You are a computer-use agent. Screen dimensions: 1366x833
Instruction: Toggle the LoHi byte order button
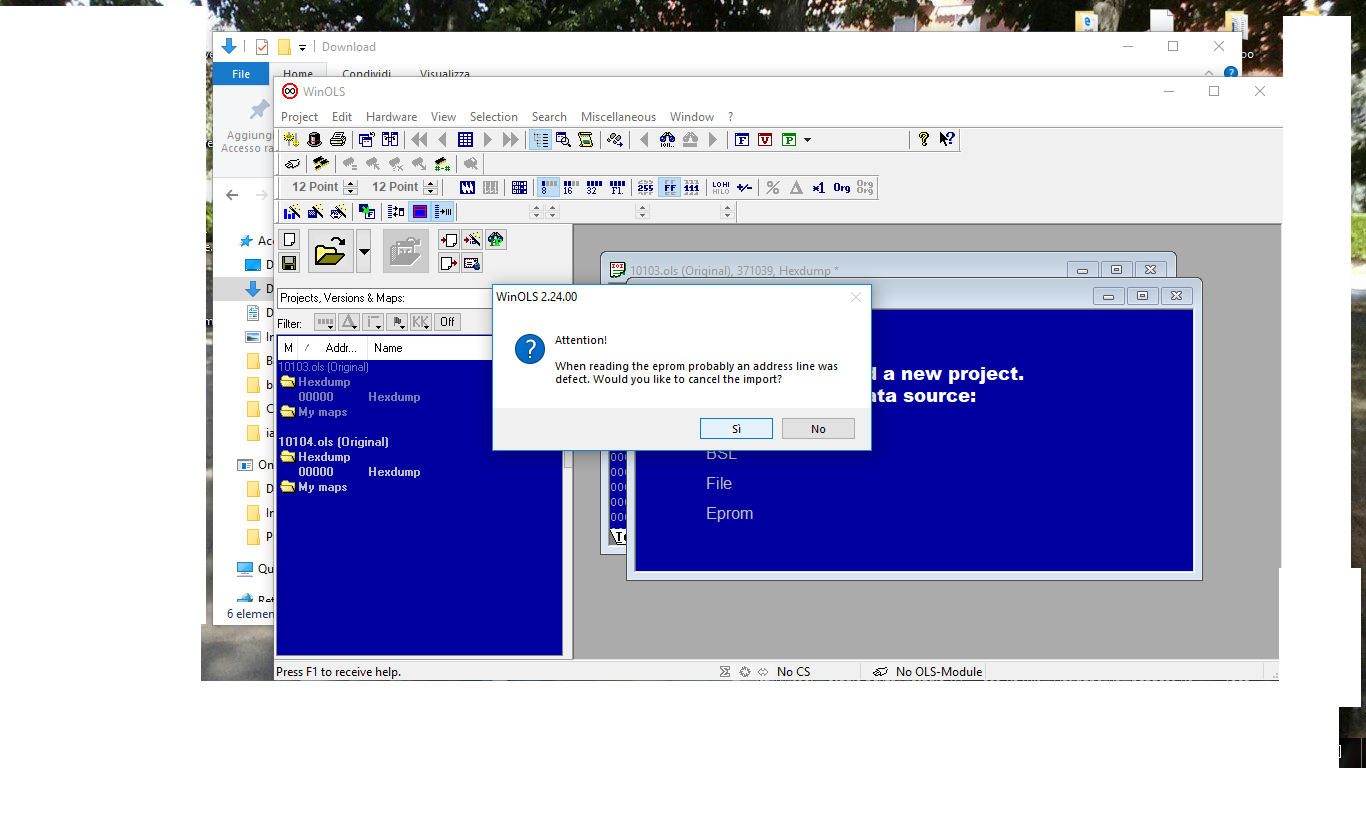pyautogui.click(x=721, y=187)
